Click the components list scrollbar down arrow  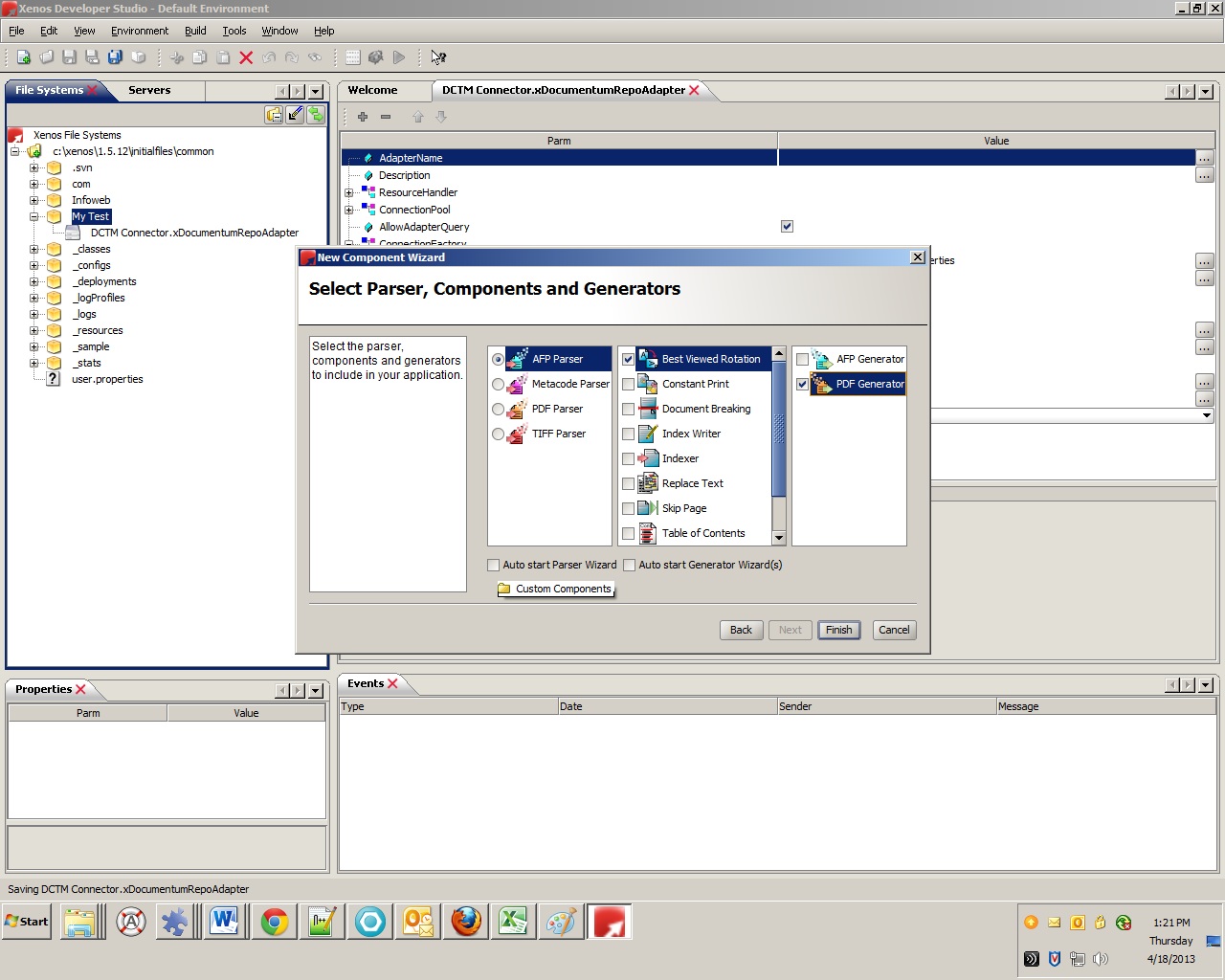779,538
